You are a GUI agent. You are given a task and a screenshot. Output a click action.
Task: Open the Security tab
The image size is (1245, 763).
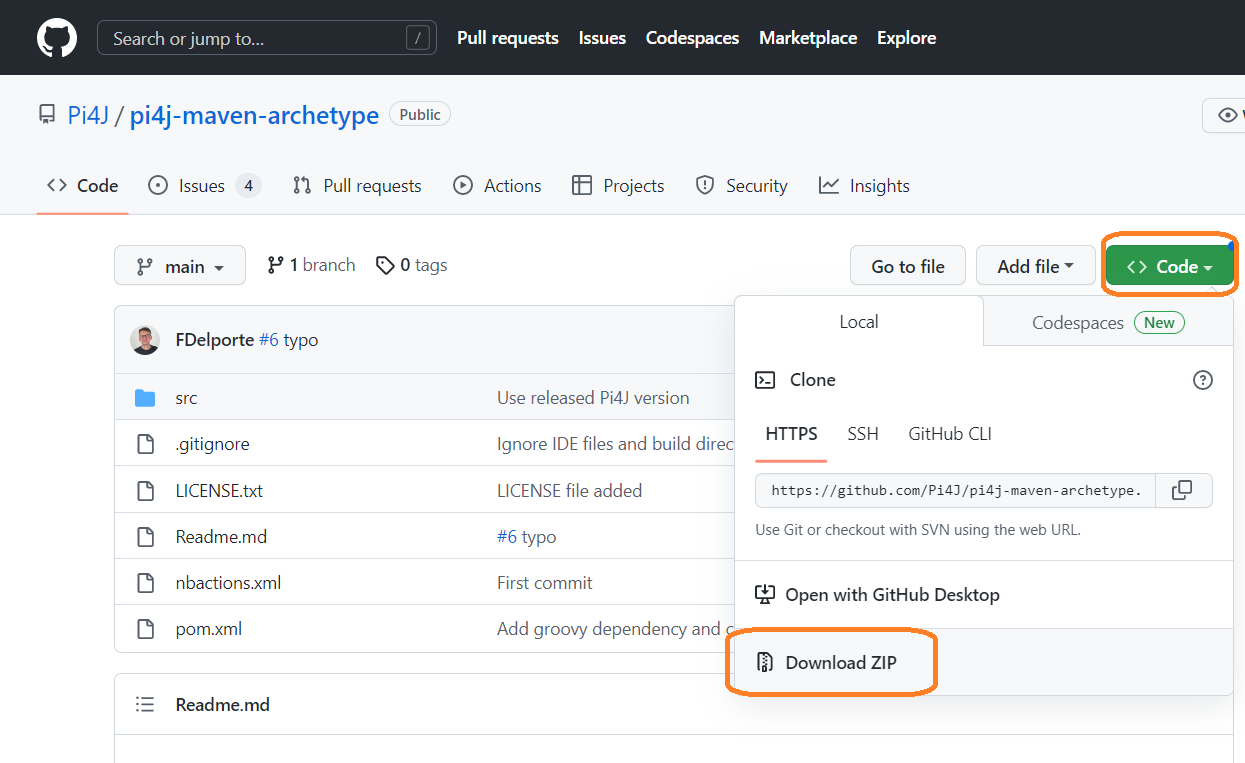pos(741,186)
